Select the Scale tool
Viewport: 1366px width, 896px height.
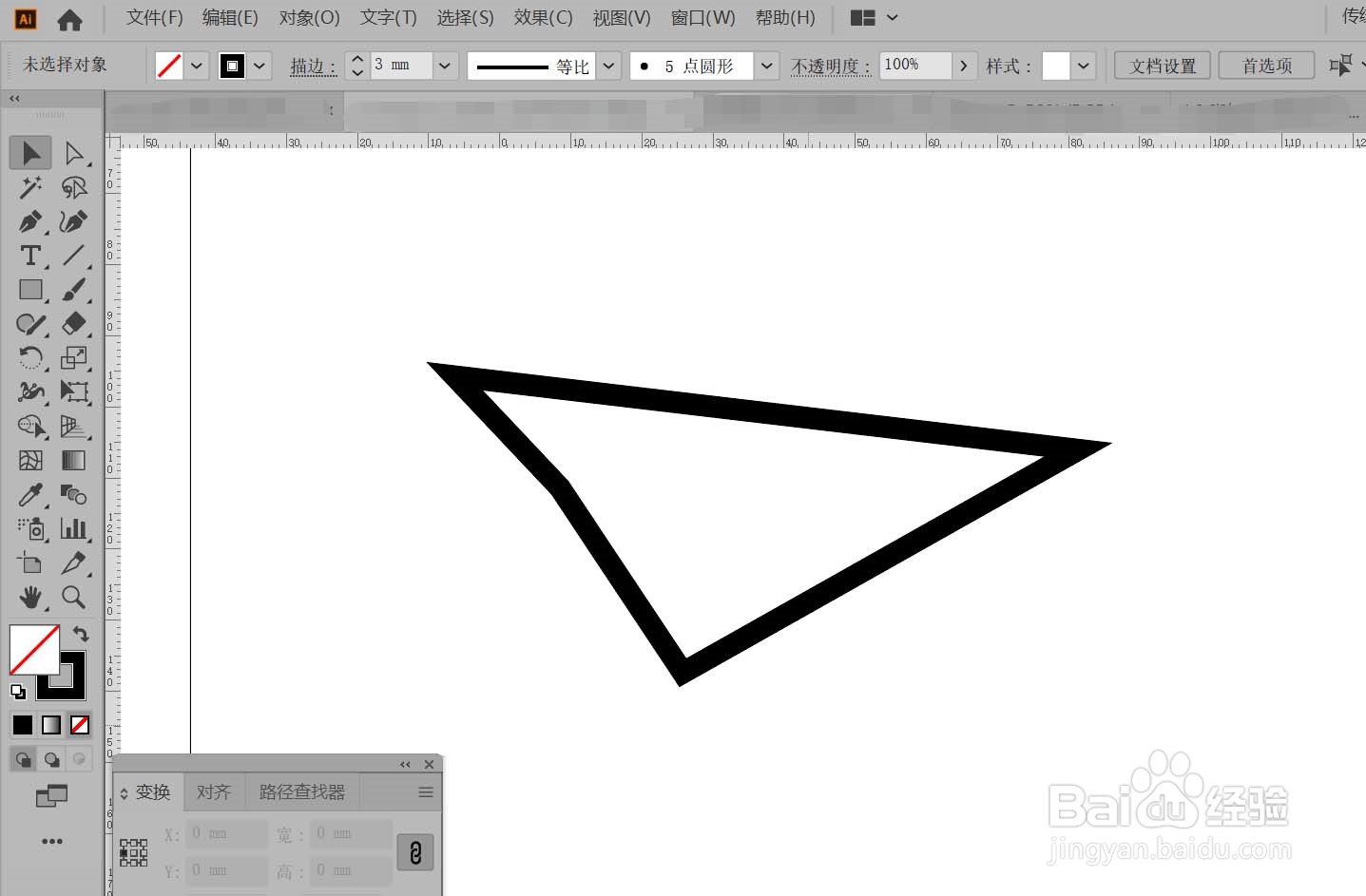click(x=73, y=358)
